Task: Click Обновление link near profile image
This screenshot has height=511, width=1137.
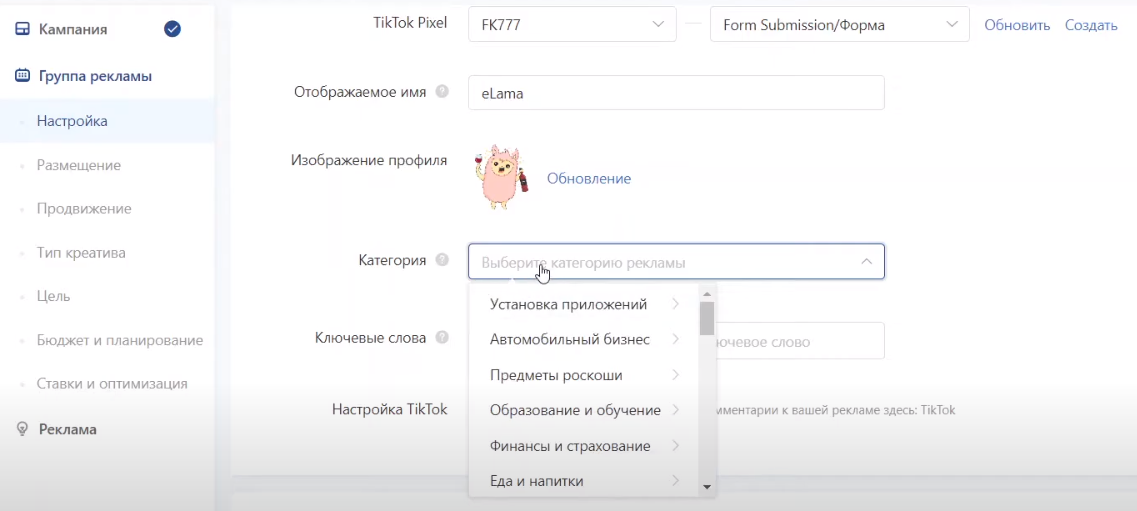Action: pyautogui.click(x=588, y=178)
